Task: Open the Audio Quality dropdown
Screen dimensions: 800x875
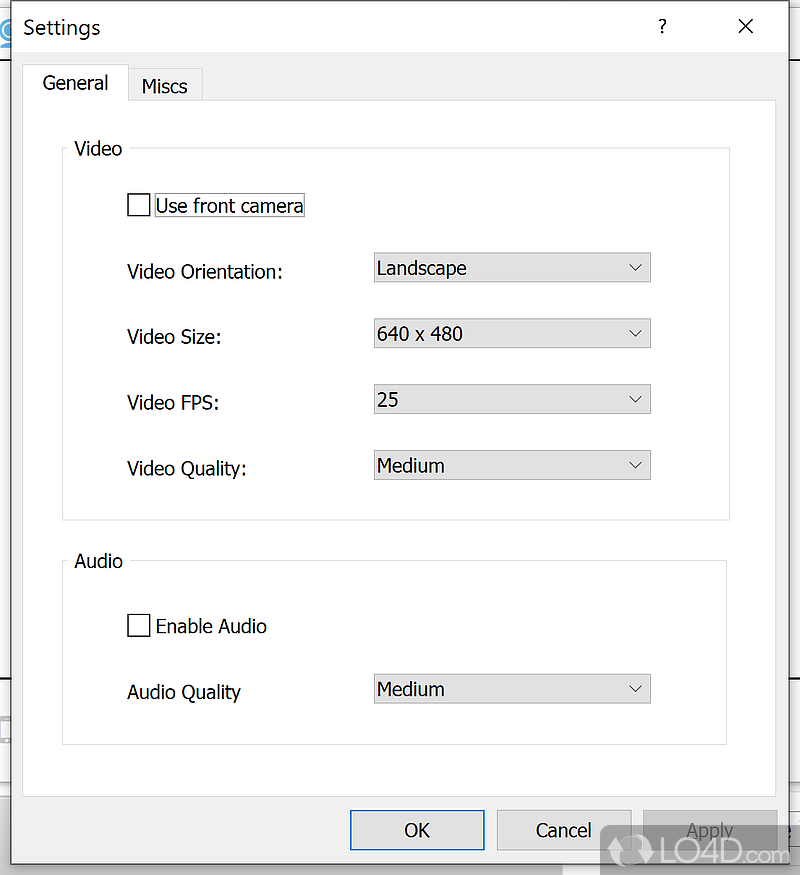Action: pyautogui.click(x=511, y=689)
